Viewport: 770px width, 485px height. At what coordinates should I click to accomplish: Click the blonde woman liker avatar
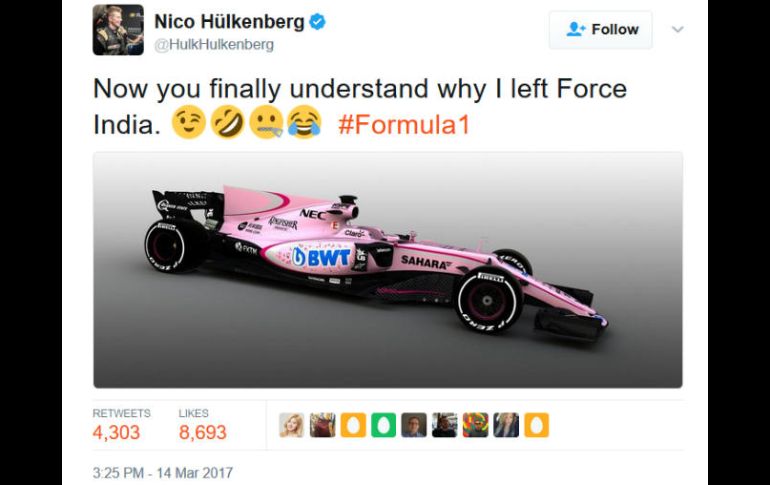(292, 425)
